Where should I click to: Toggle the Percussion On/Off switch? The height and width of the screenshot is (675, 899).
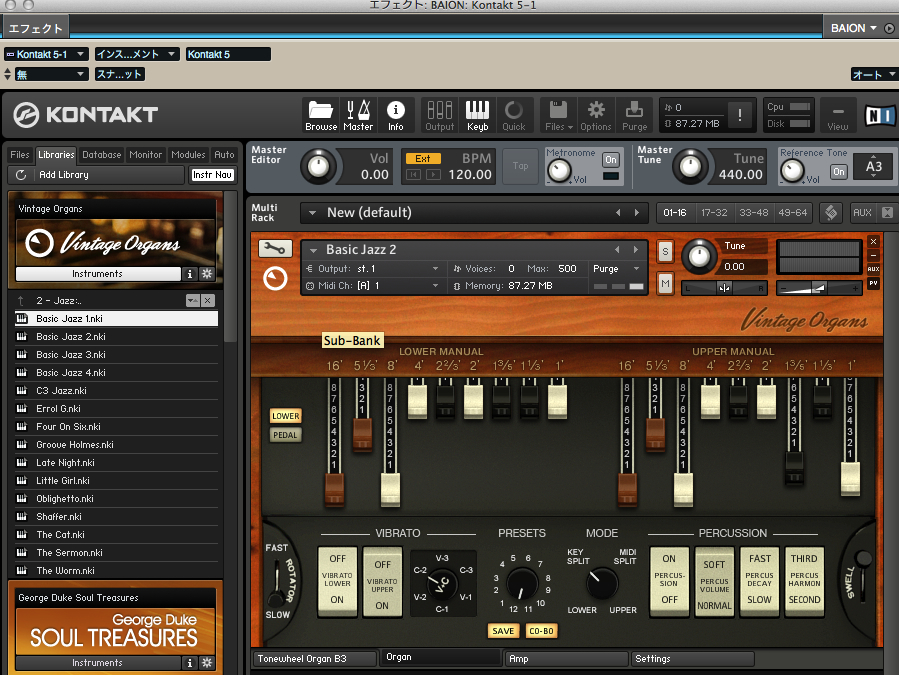coord(669,582)
